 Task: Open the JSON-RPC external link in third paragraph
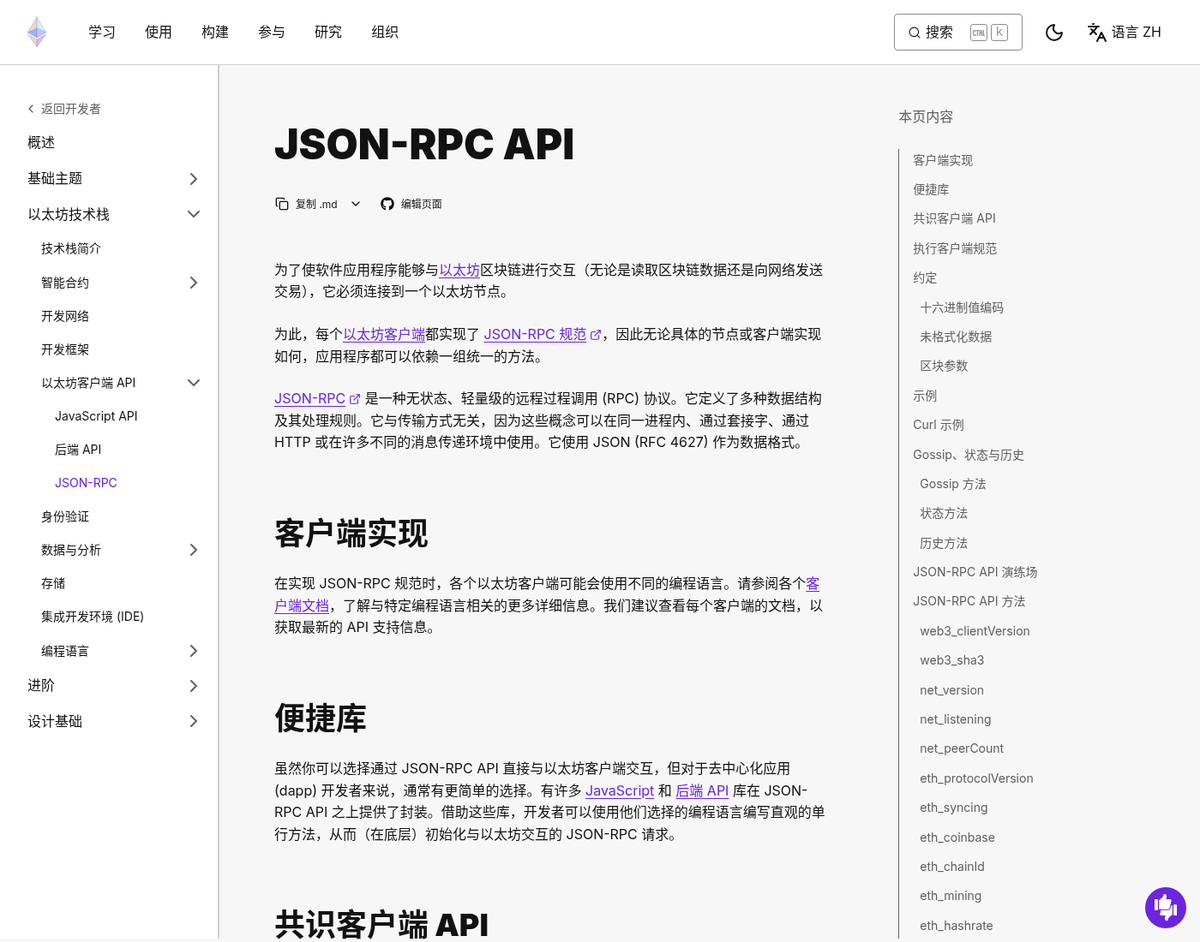coord(317,398)
